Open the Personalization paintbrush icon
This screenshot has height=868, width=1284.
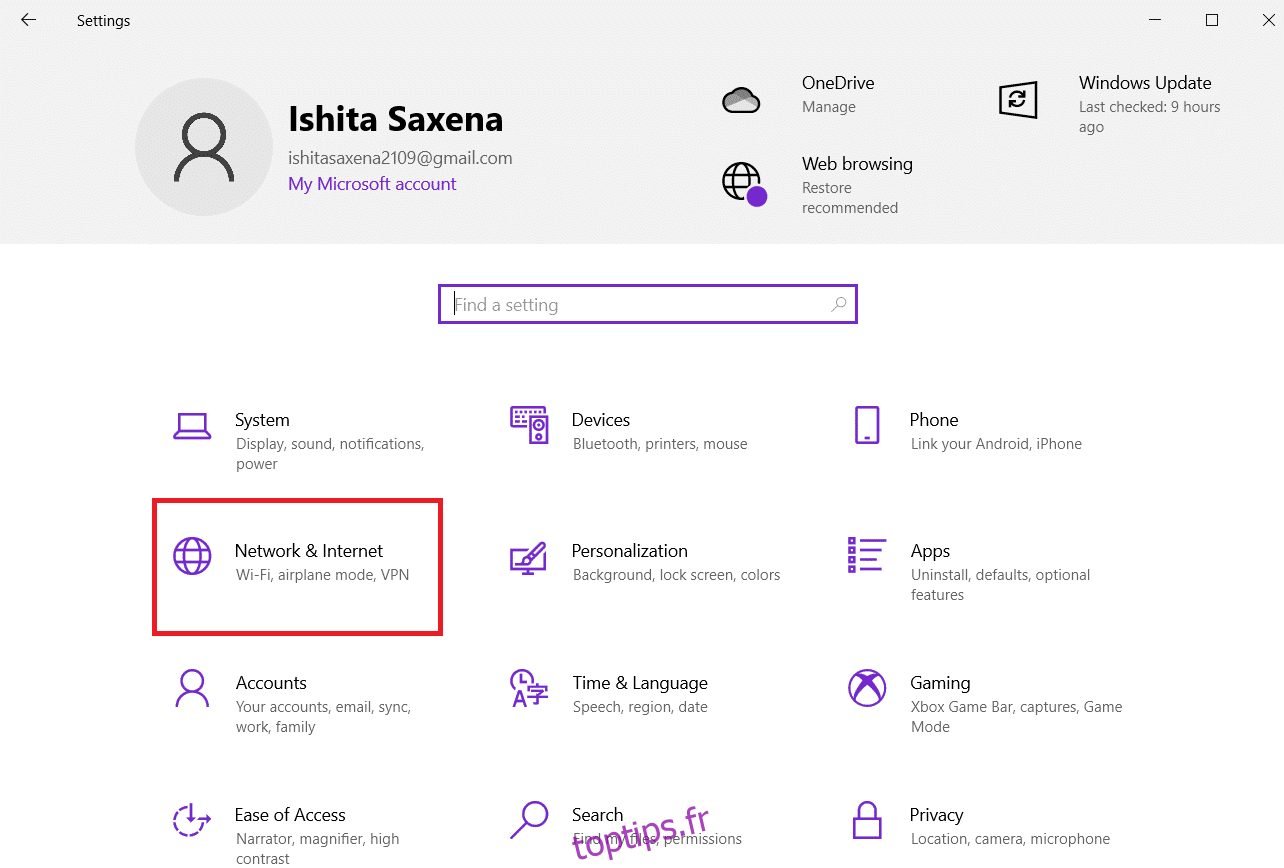[528, 557]
